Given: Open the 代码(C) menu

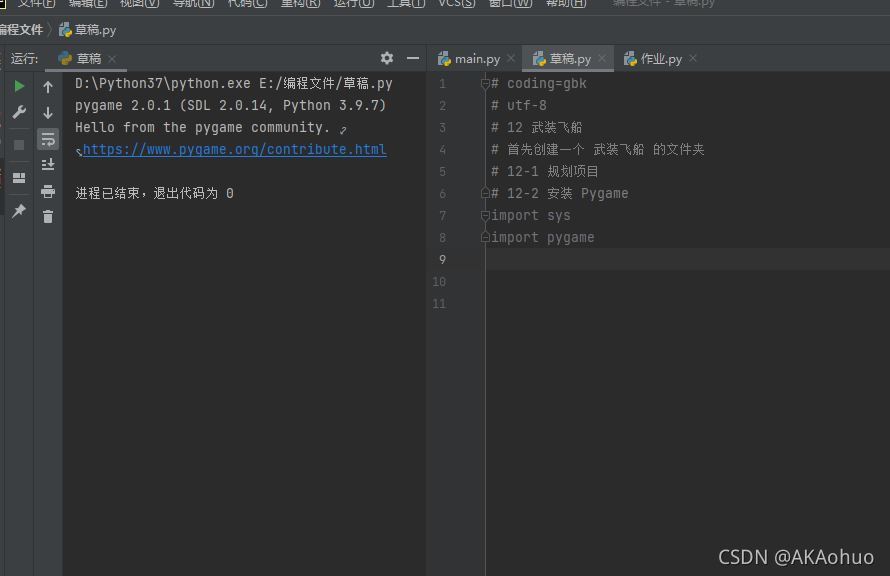Looking at the screenshot, I should pyautogui.click(x=247, y=3).
